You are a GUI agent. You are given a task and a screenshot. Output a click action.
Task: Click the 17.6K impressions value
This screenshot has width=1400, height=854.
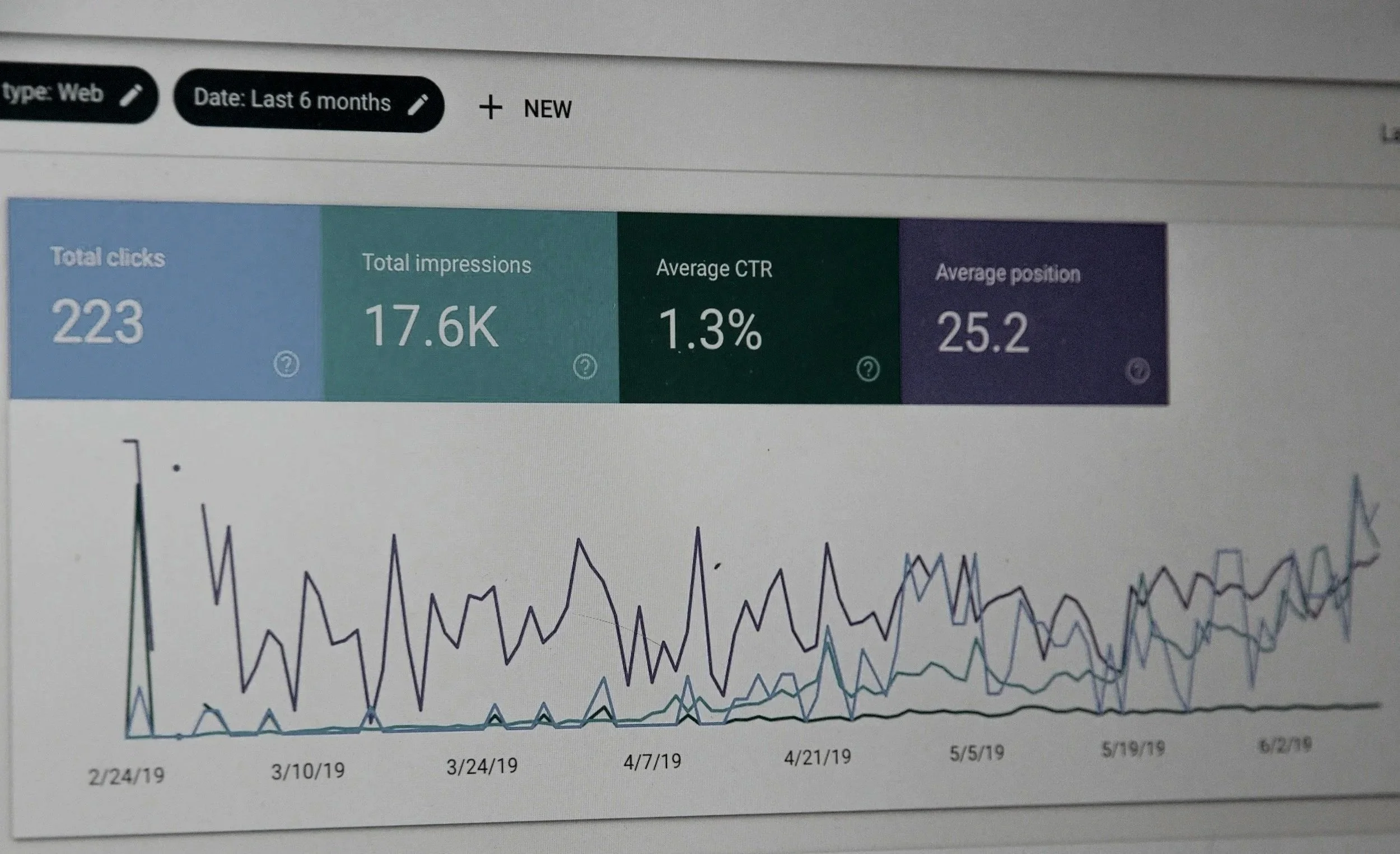click(431, 326)
